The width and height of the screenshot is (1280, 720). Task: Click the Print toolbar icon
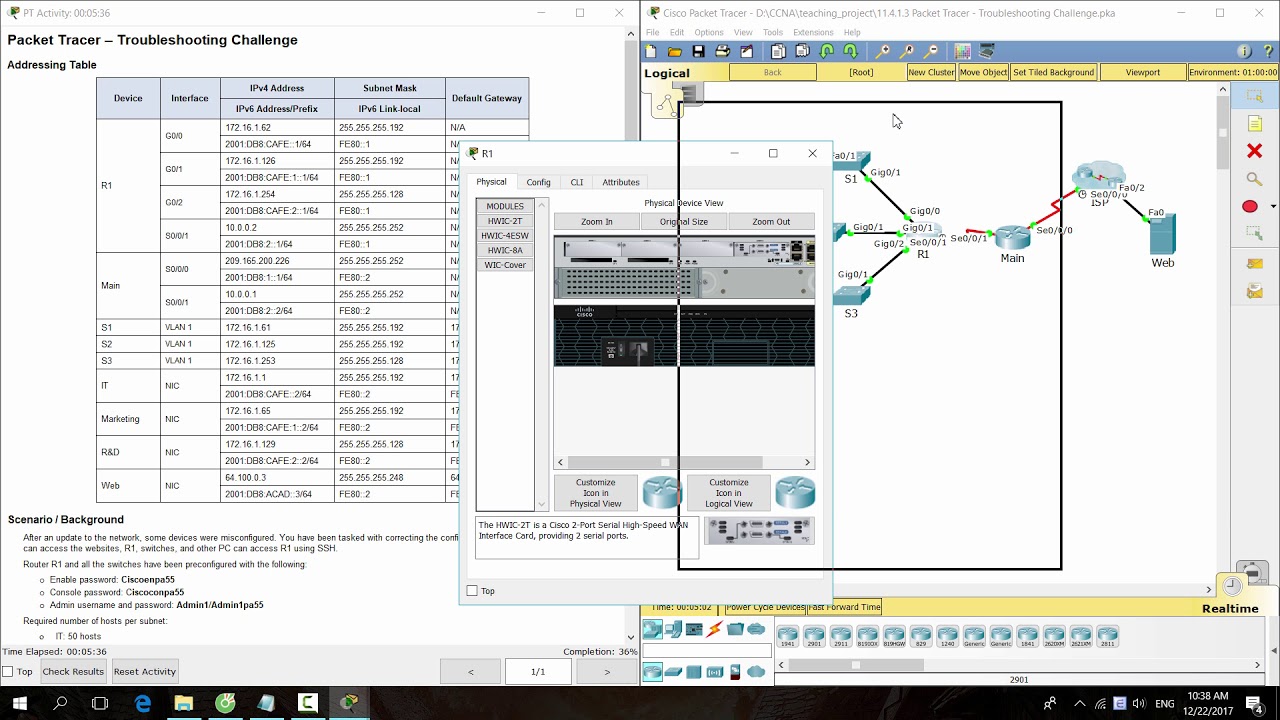tap(722, 51)
